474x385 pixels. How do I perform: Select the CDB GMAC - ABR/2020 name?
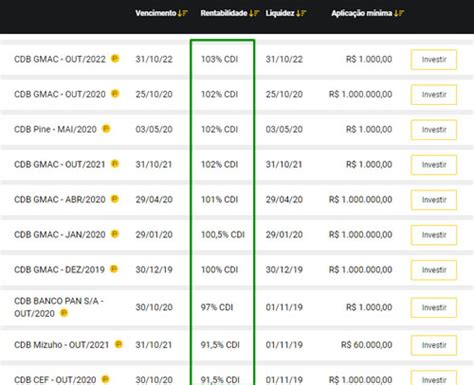click(60, 199)
